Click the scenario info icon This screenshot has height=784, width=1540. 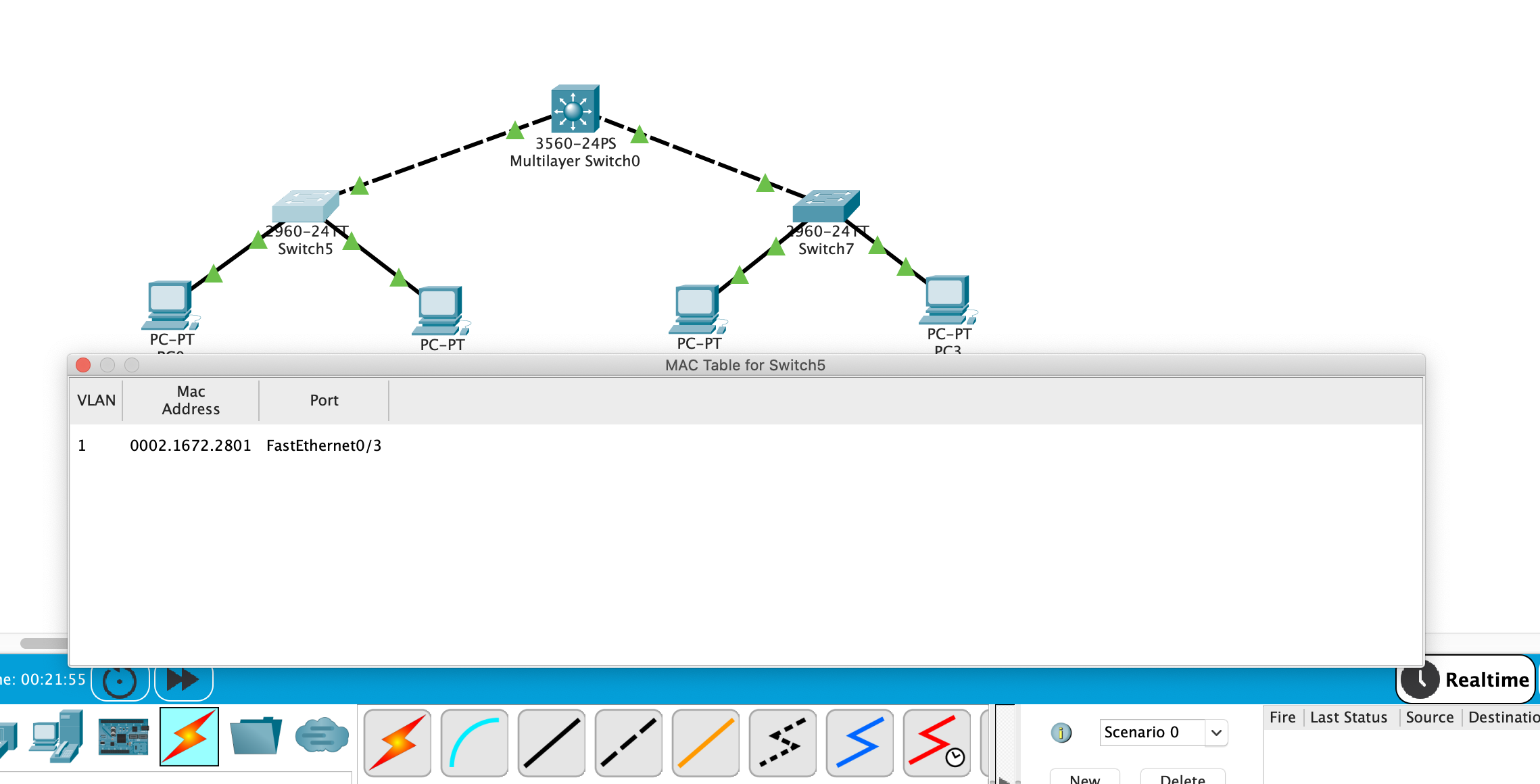coord(1061,733)
